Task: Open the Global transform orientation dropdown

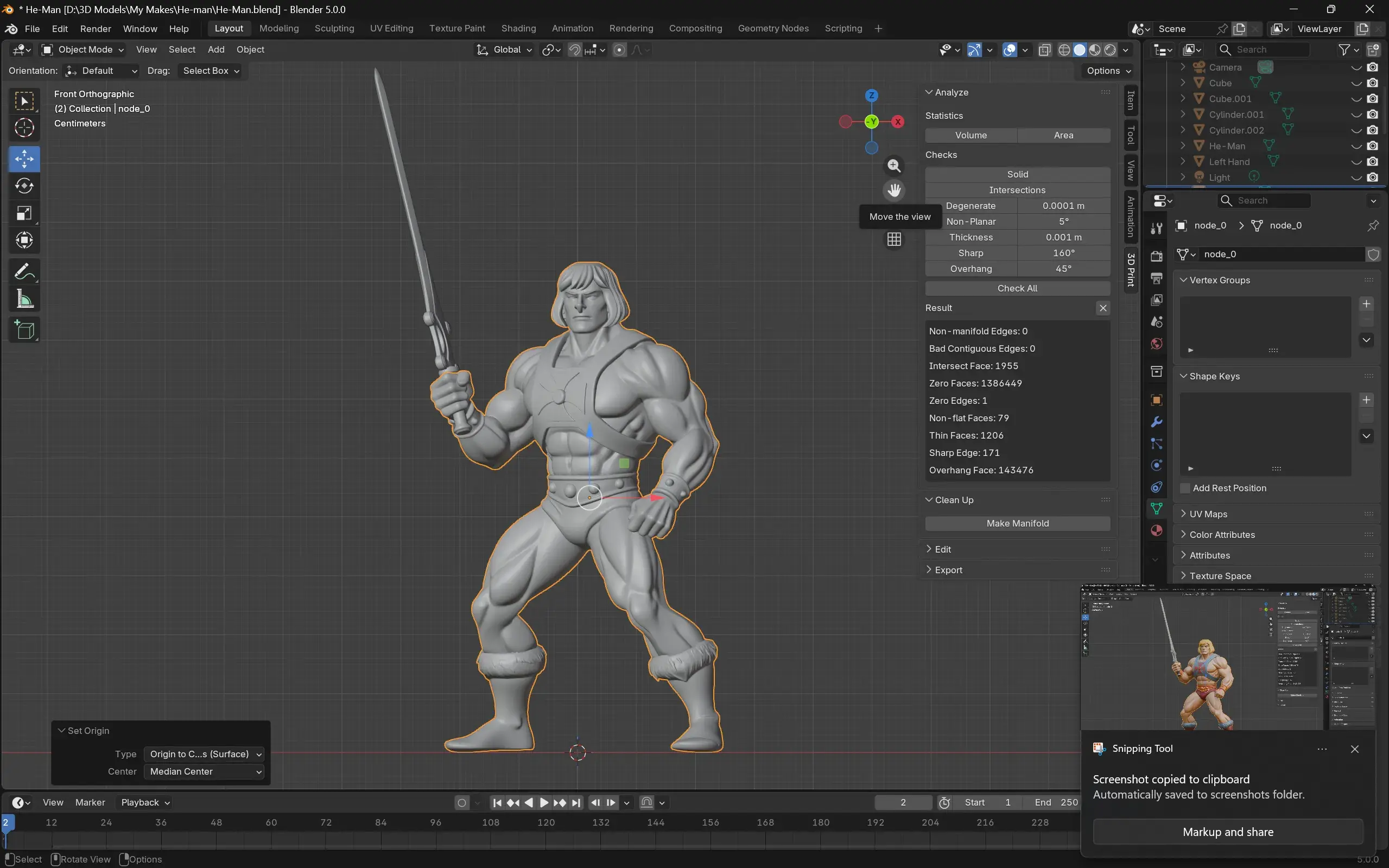Action: click(504, 50)
